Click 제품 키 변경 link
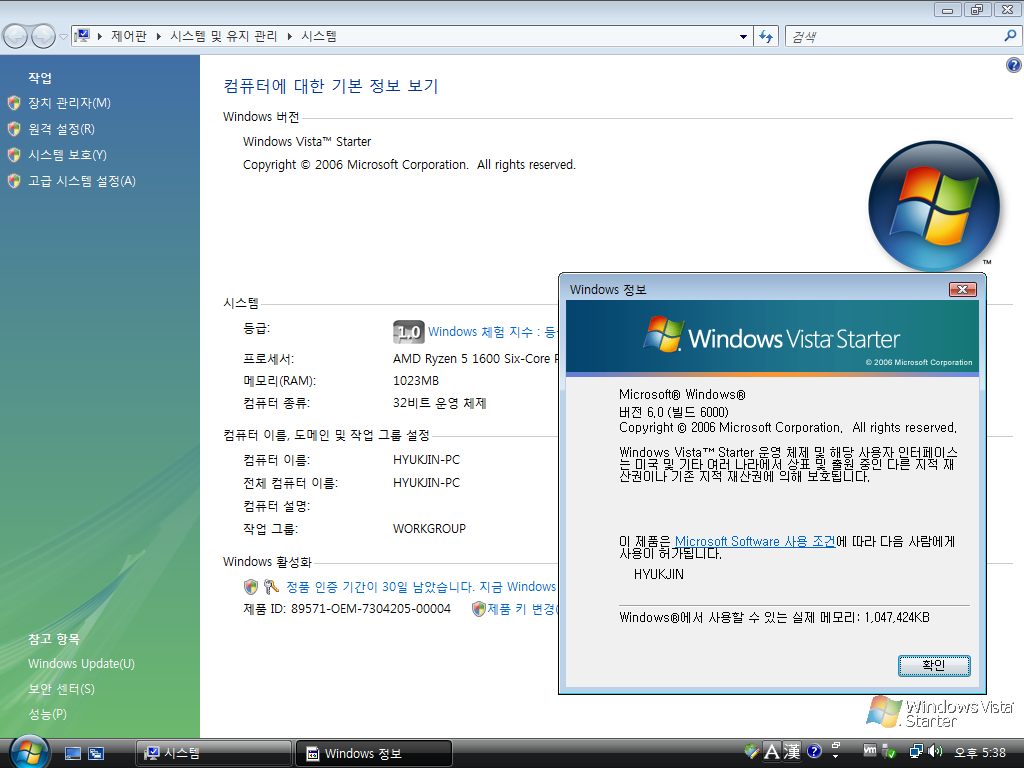Image resolution: width=1024 pixels, height=768 pixels. (522, 609)
